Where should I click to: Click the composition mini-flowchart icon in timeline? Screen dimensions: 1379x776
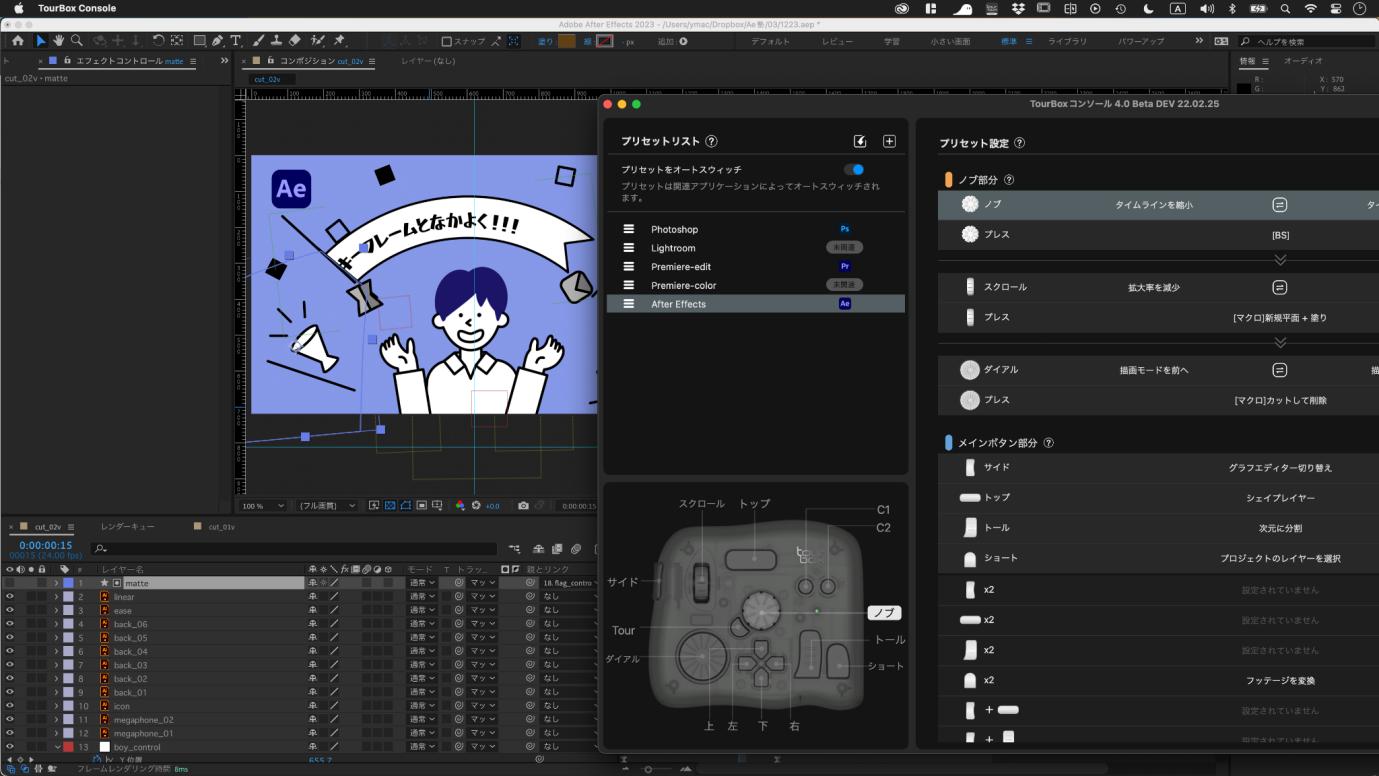coord(514,549)
